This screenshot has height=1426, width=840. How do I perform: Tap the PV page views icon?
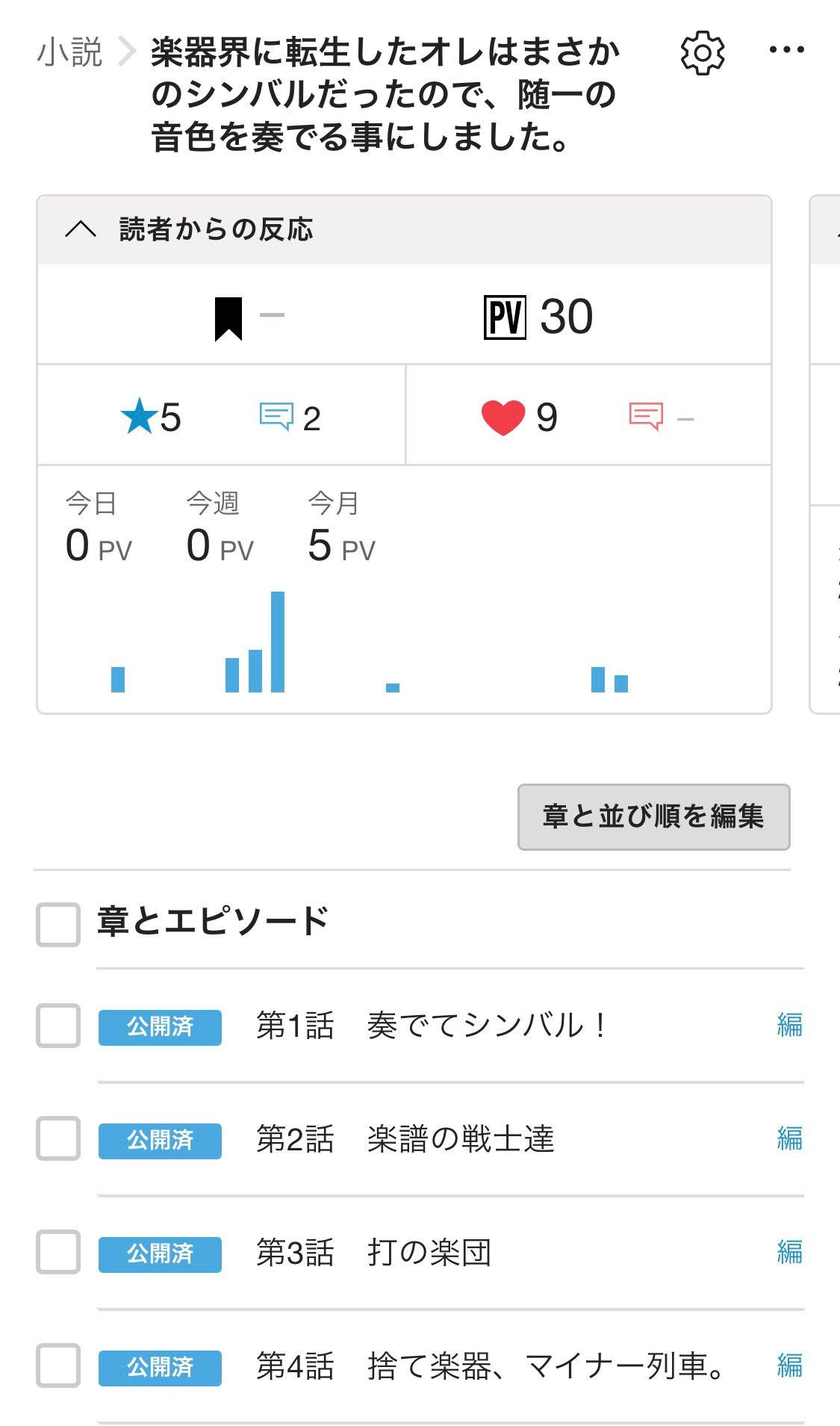pos(505,317)
